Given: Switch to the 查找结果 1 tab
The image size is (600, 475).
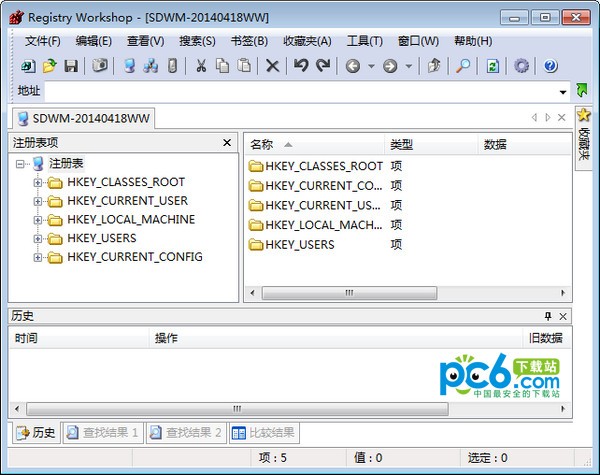Looking at the screenshot, I should [x=103, y=433].
